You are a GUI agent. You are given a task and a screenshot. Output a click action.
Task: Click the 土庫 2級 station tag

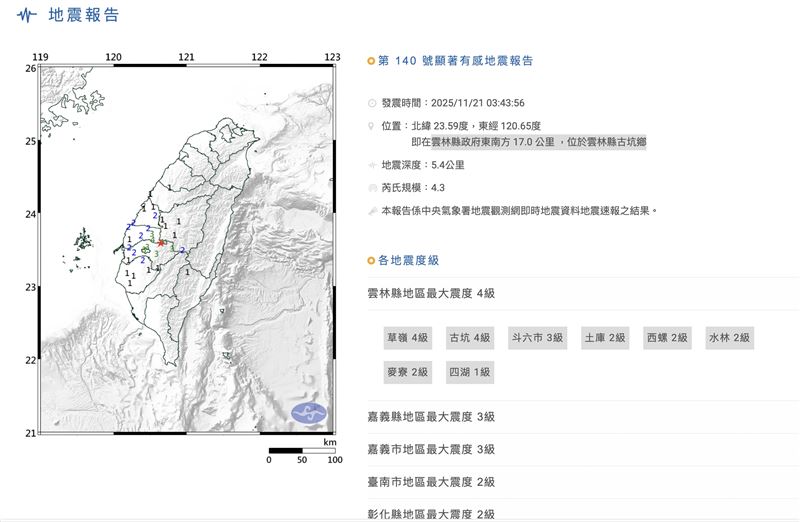[x=605, y=338]
